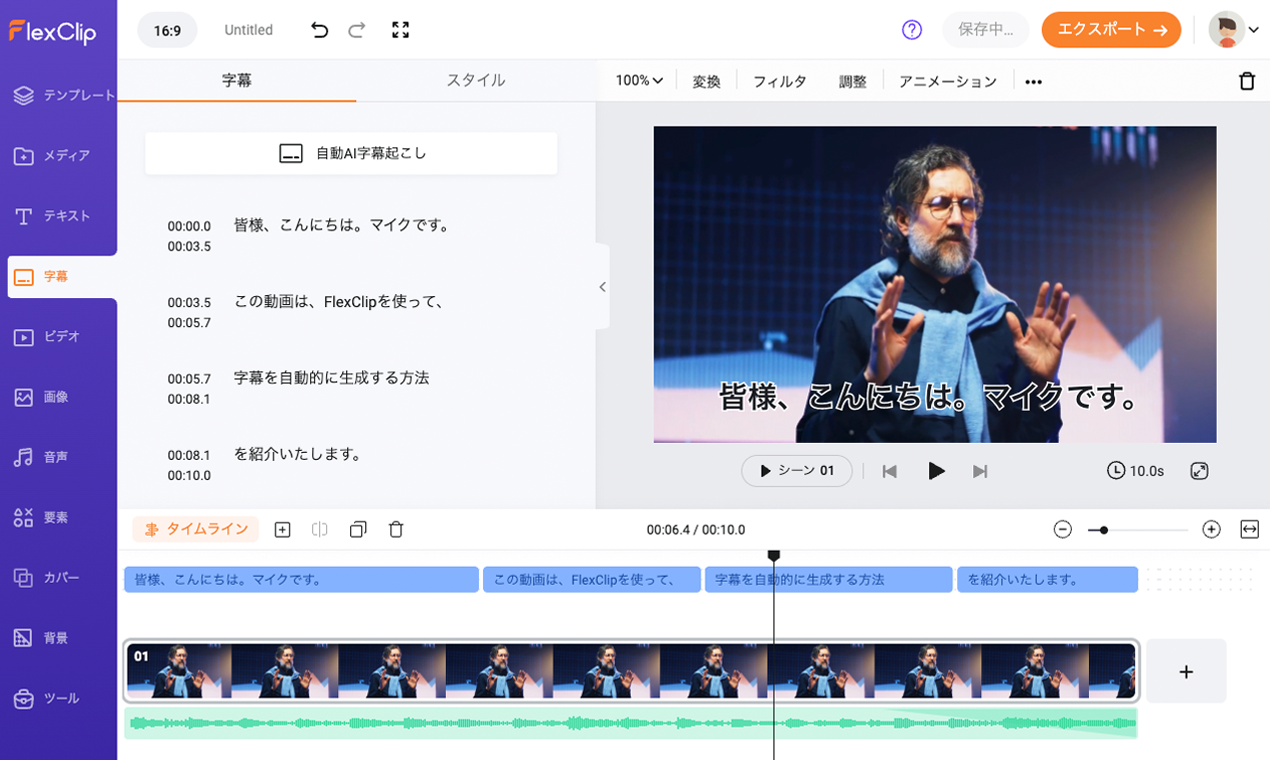
Task: Expand preview to fullscreen with corner icon
Action: click(1199, 470)
